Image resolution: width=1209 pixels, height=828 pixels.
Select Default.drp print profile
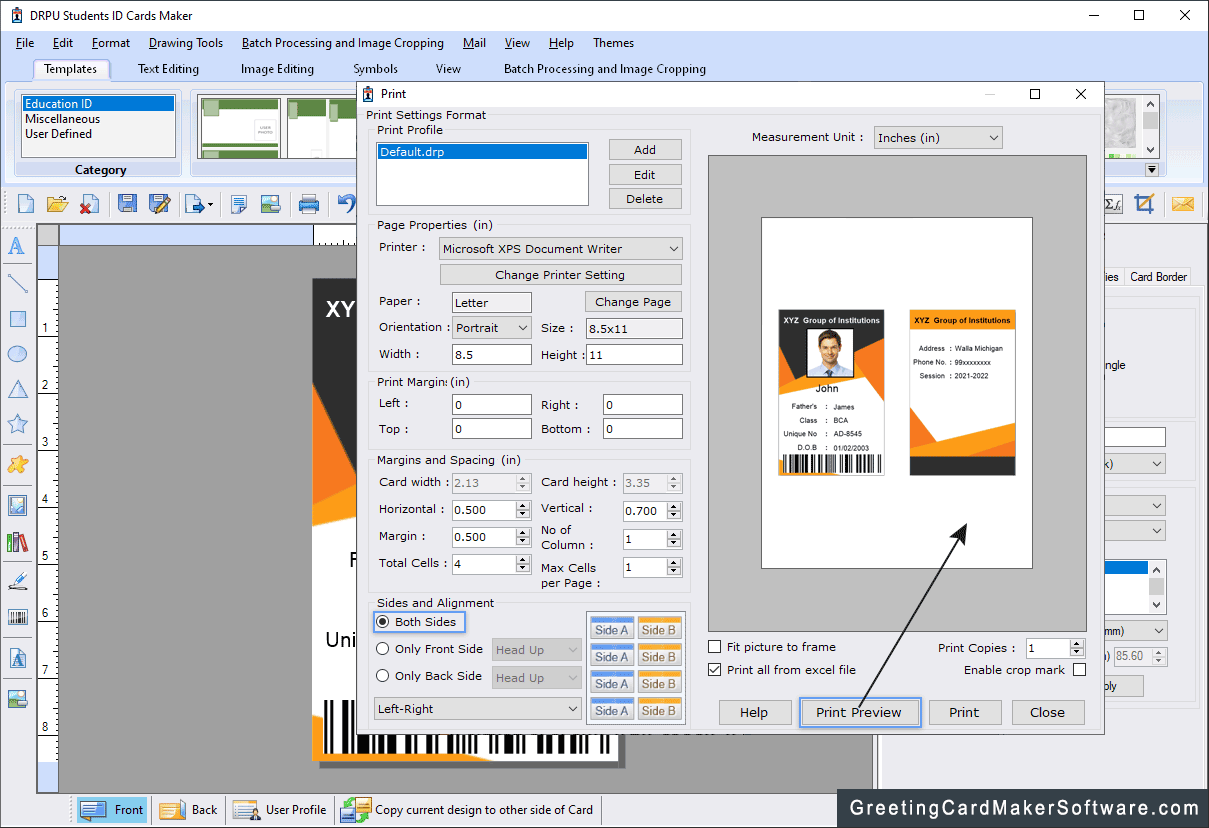click(x=482, y=152)
